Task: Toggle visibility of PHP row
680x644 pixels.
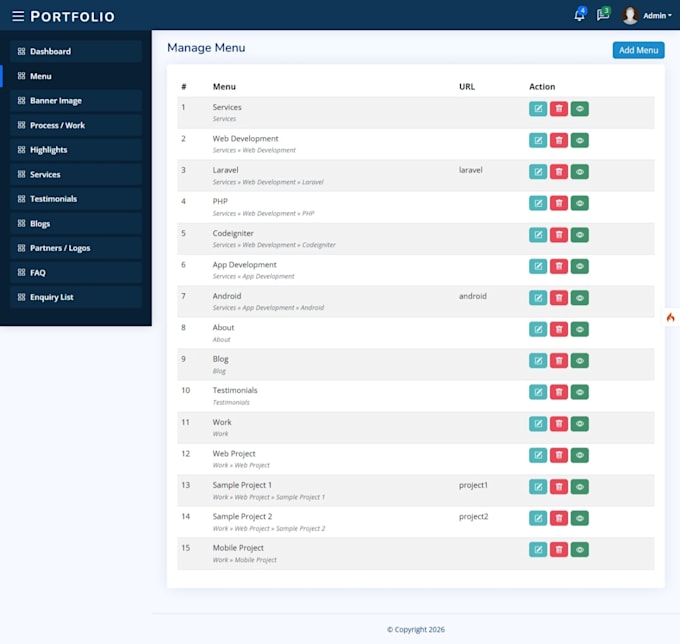Action: click(x=579, y=203)
